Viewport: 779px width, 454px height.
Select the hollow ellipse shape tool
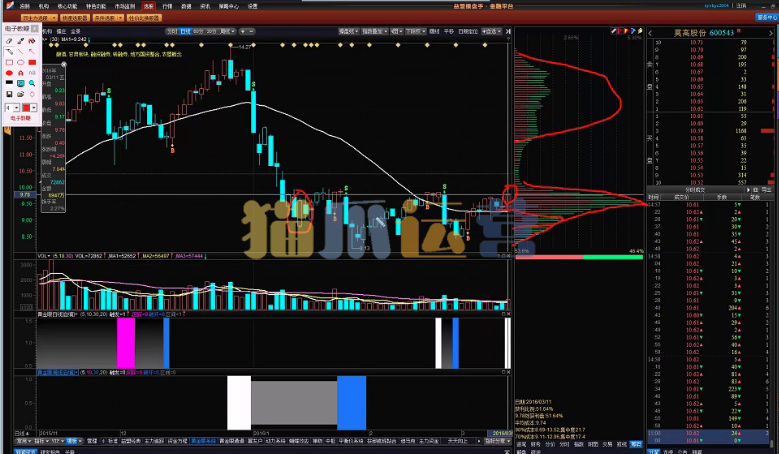click(x=21, y=63)
